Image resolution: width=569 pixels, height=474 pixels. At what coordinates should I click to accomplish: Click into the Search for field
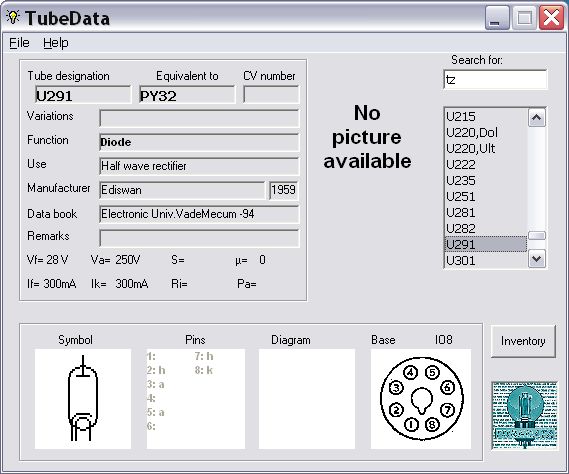tap(495, 79)
